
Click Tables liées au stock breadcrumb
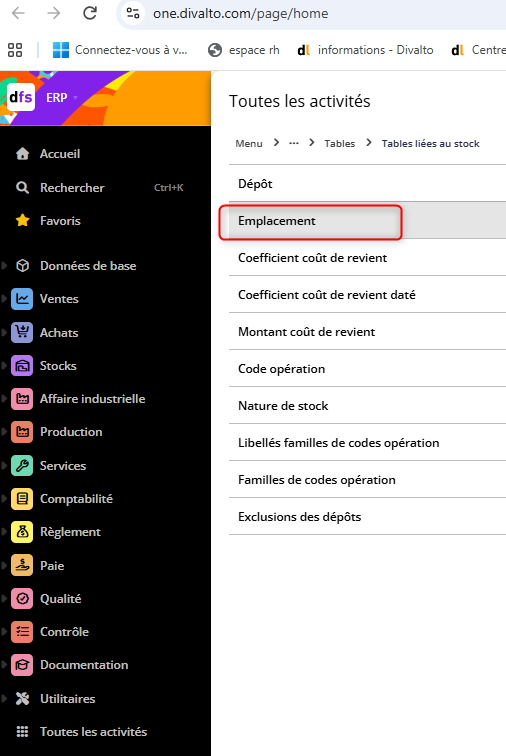[x=430, y=144]
